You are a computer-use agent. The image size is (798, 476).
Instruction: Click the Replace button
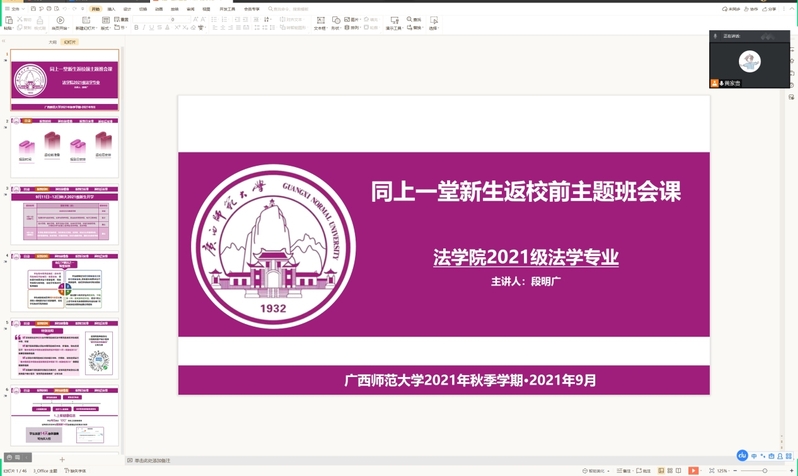[x=414, y=27]
